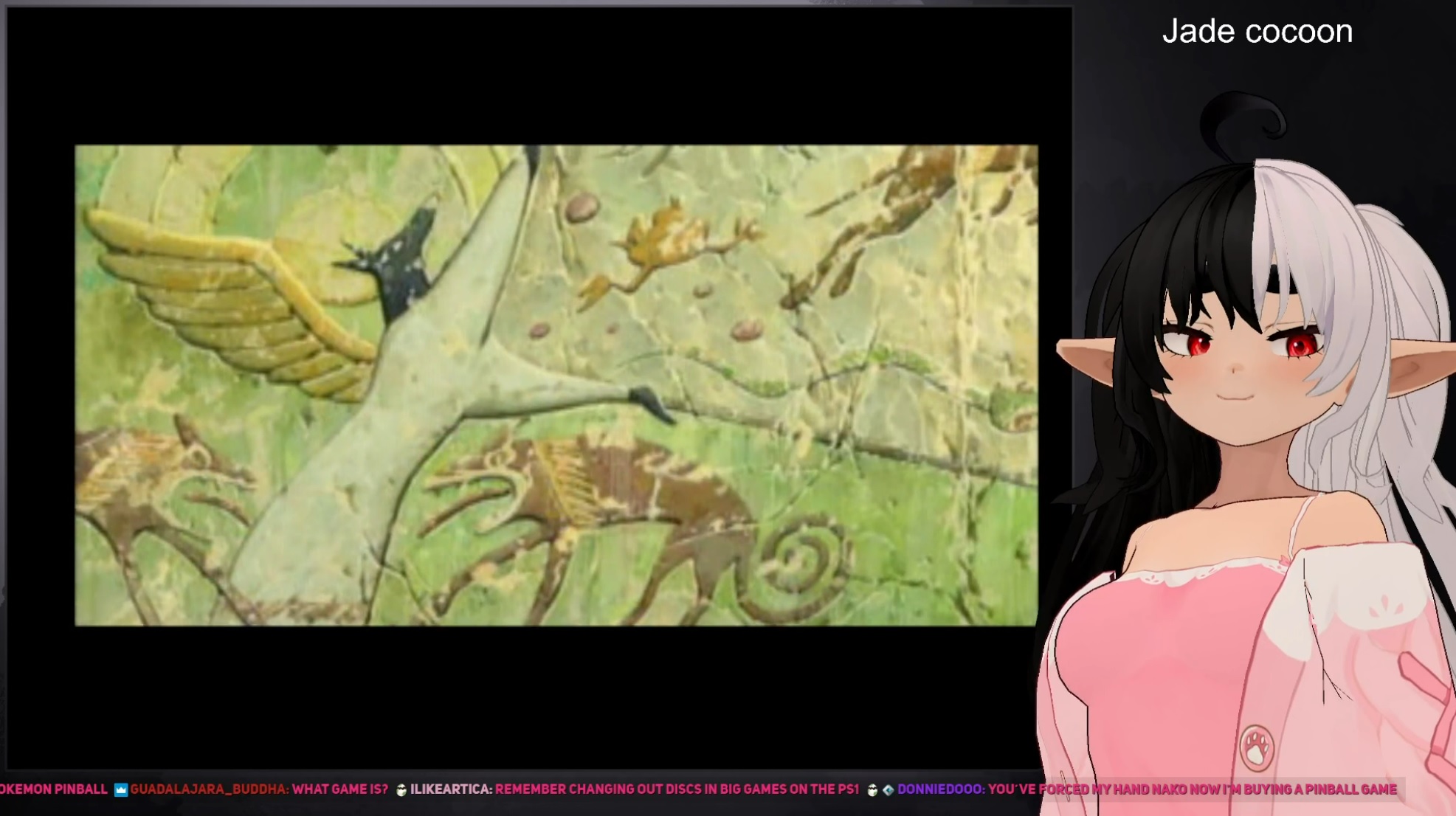Click 'WHAT GAME IS?' chat message
This screenshot has height=816, width=1456.
click(339, 789)
